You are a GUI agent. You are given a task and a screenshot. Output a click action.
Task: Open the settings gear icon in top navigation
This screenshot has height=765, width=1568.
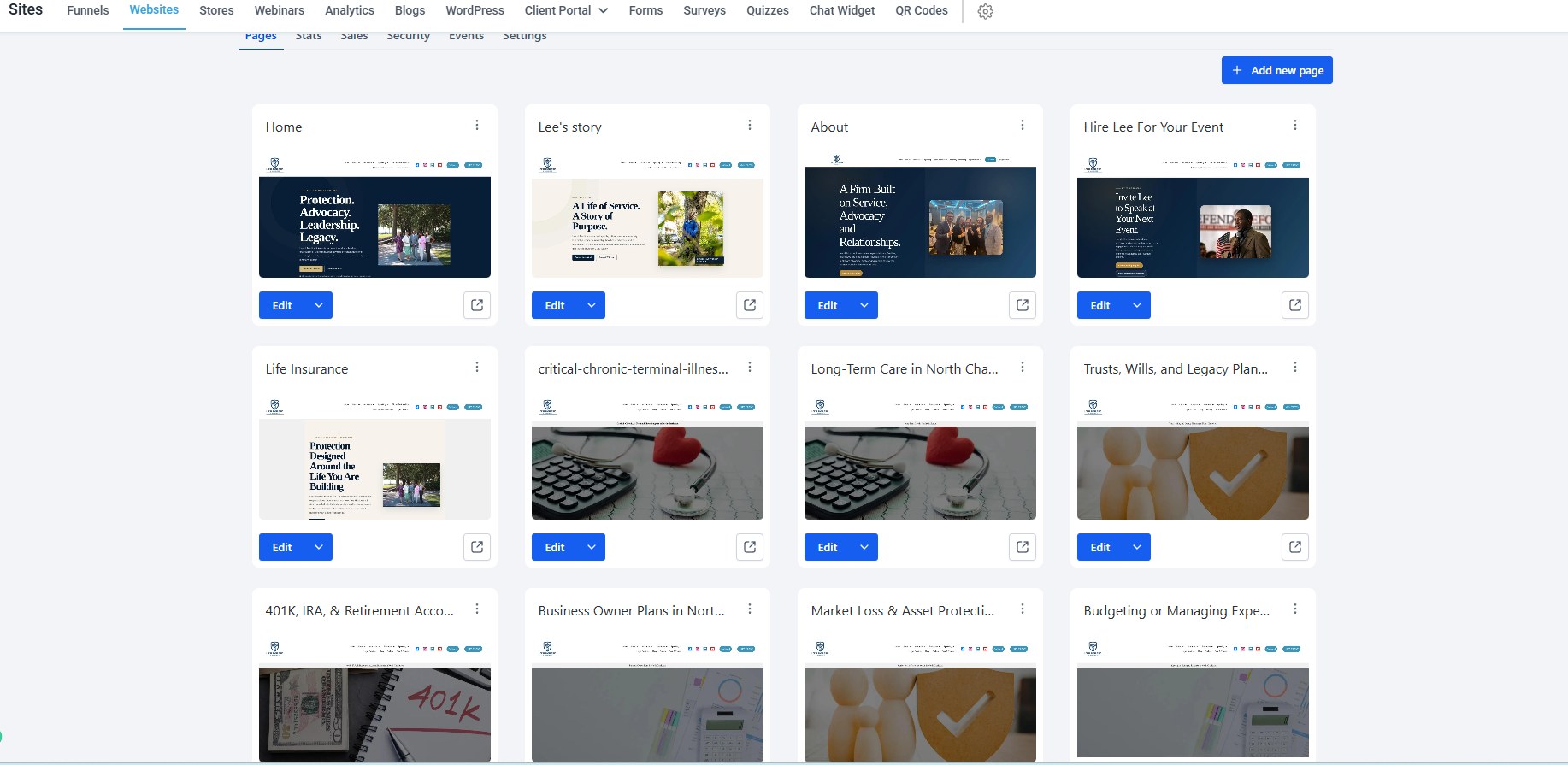coord(985,11)
